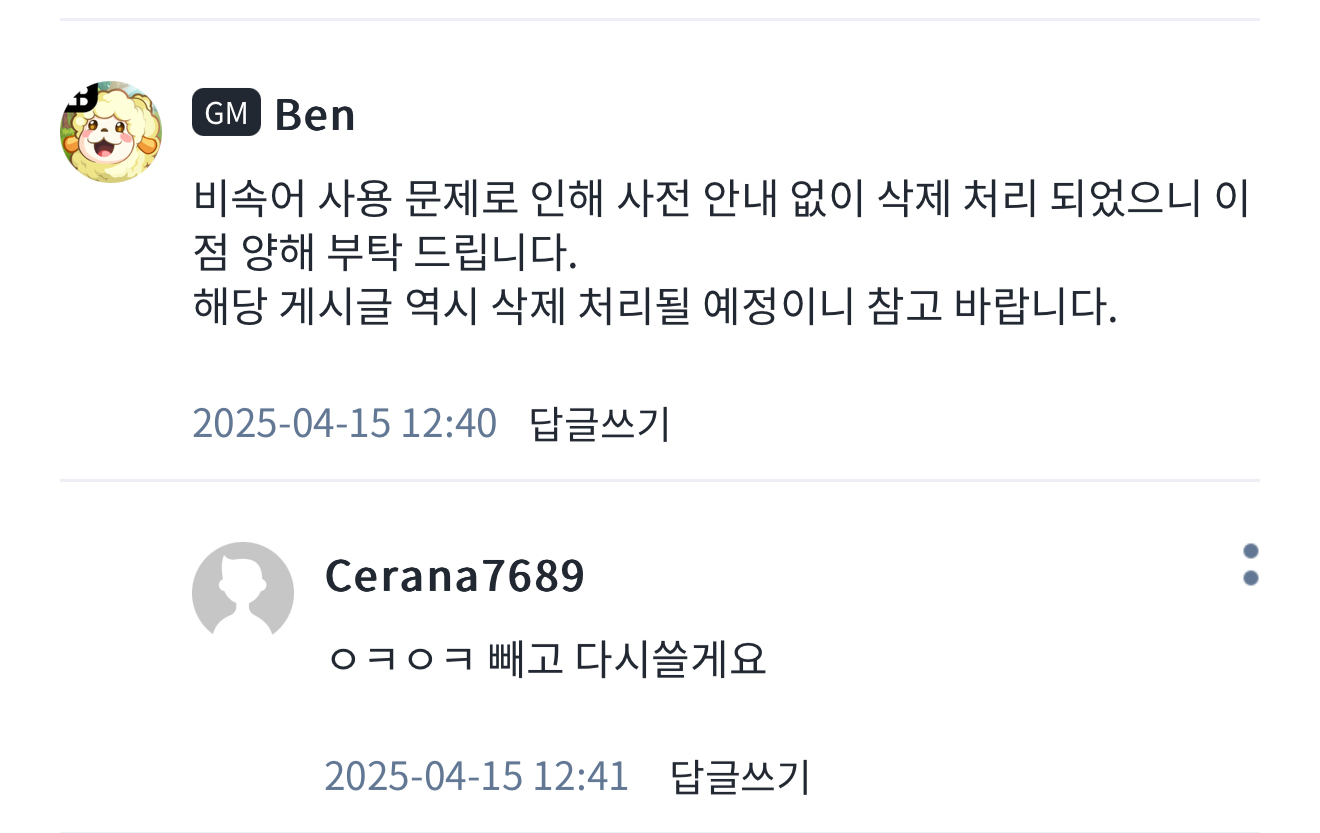Open Cerana7689's gray default profile avatar
The height and width of the screenshot is (833, 1320).
(x=243, y=593)
